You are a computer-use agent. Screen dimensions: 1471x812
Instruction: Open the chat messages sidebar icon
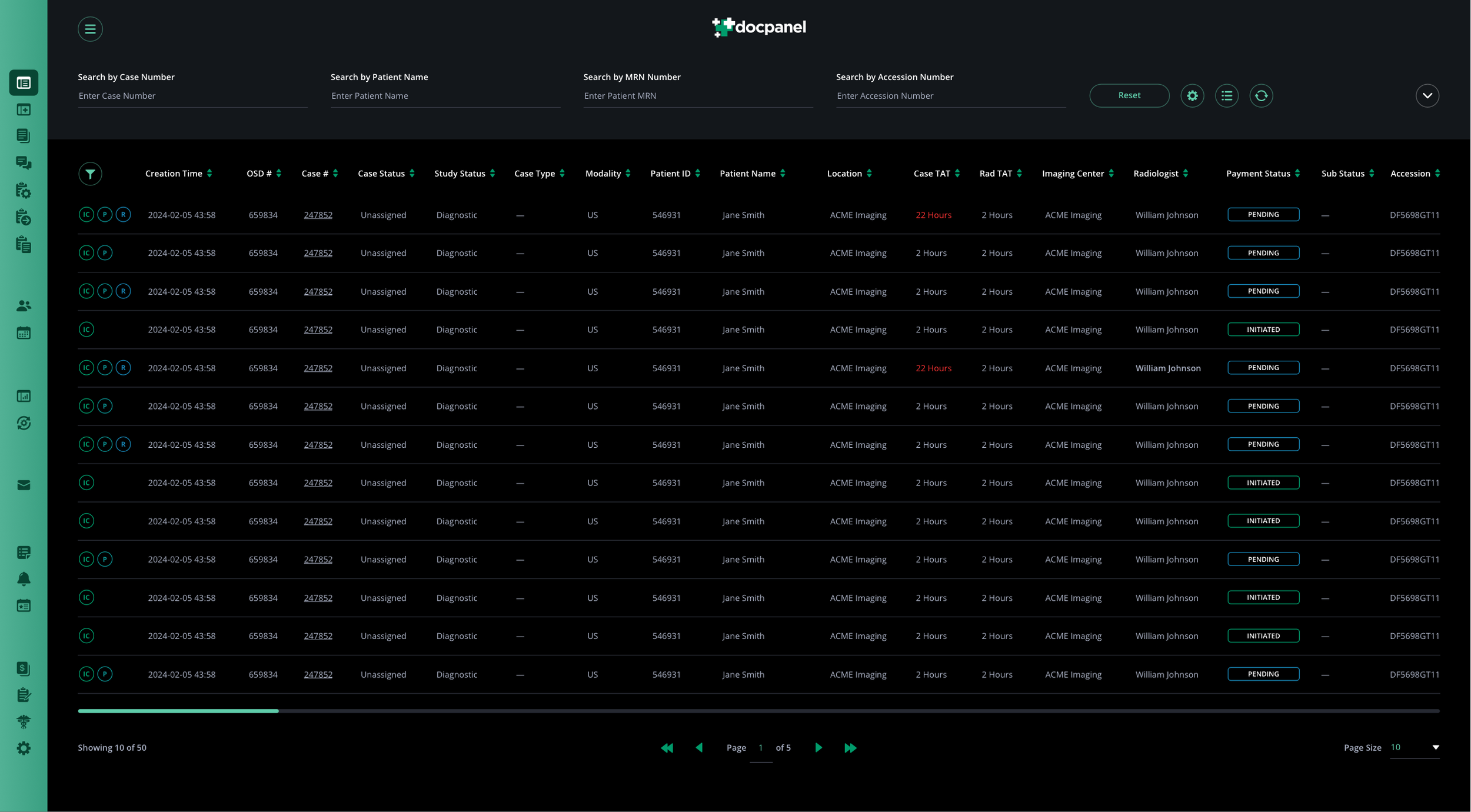tap(24, 163)
